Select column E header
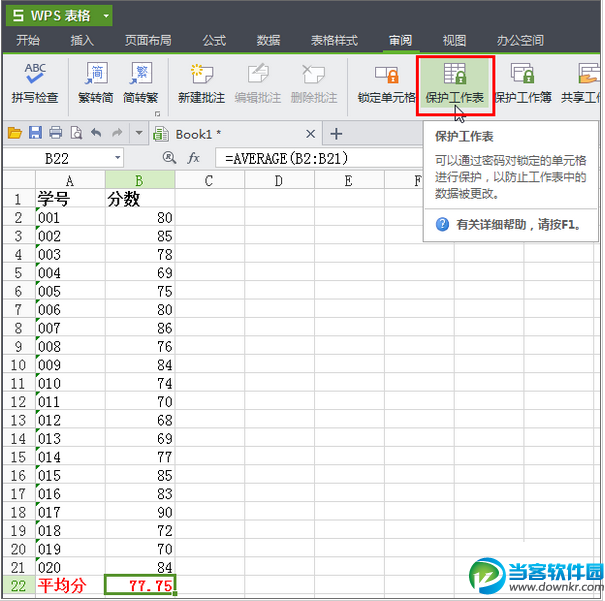 tap(349, 180)
